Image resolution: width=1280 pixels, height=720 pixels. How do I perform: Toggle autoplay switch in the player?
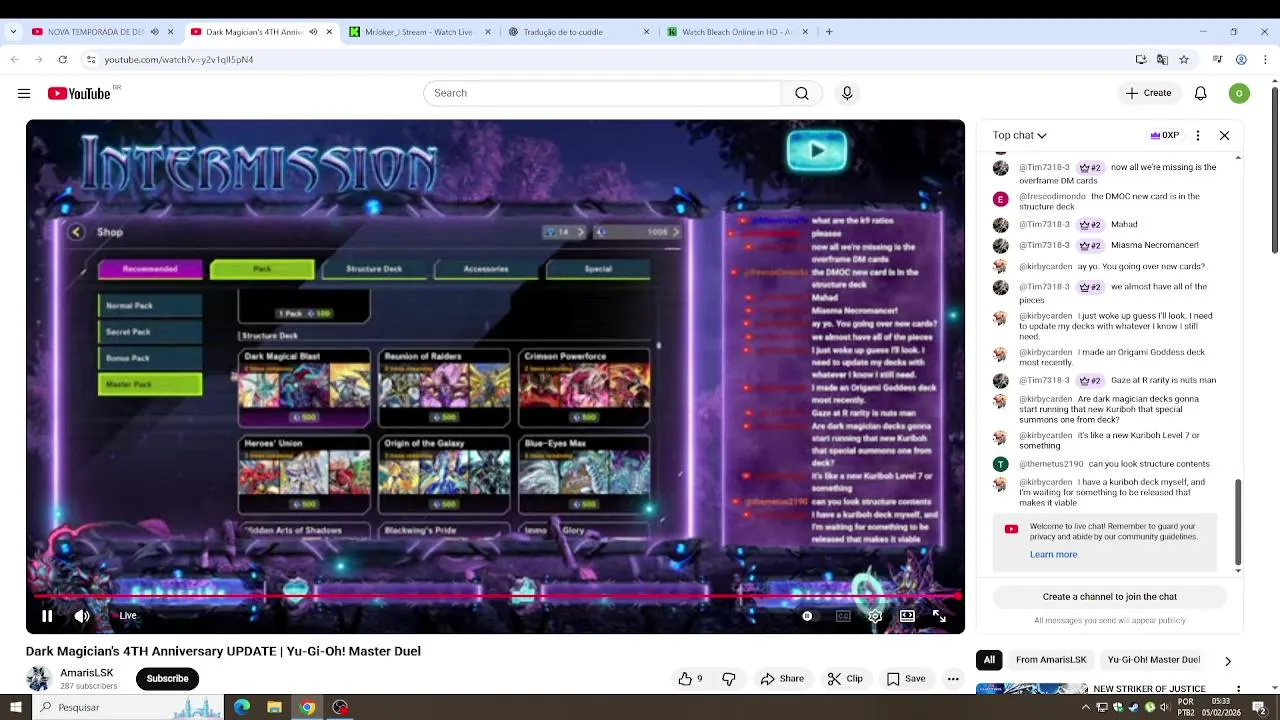click(x=807, y=616)
